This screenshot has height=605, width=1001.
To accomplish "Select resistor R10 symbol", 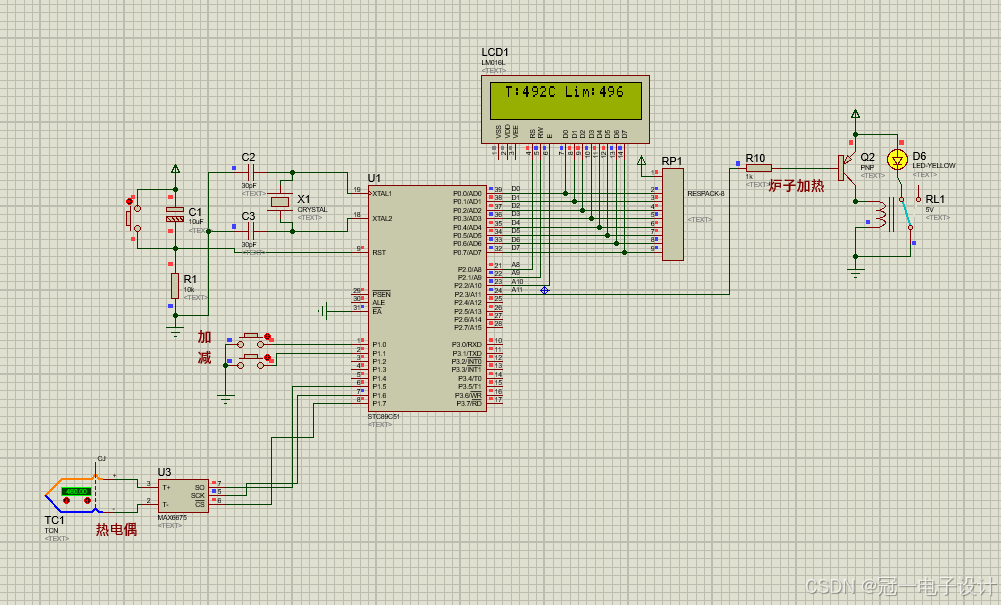I will pyautogui.click(x=758, y=168).
